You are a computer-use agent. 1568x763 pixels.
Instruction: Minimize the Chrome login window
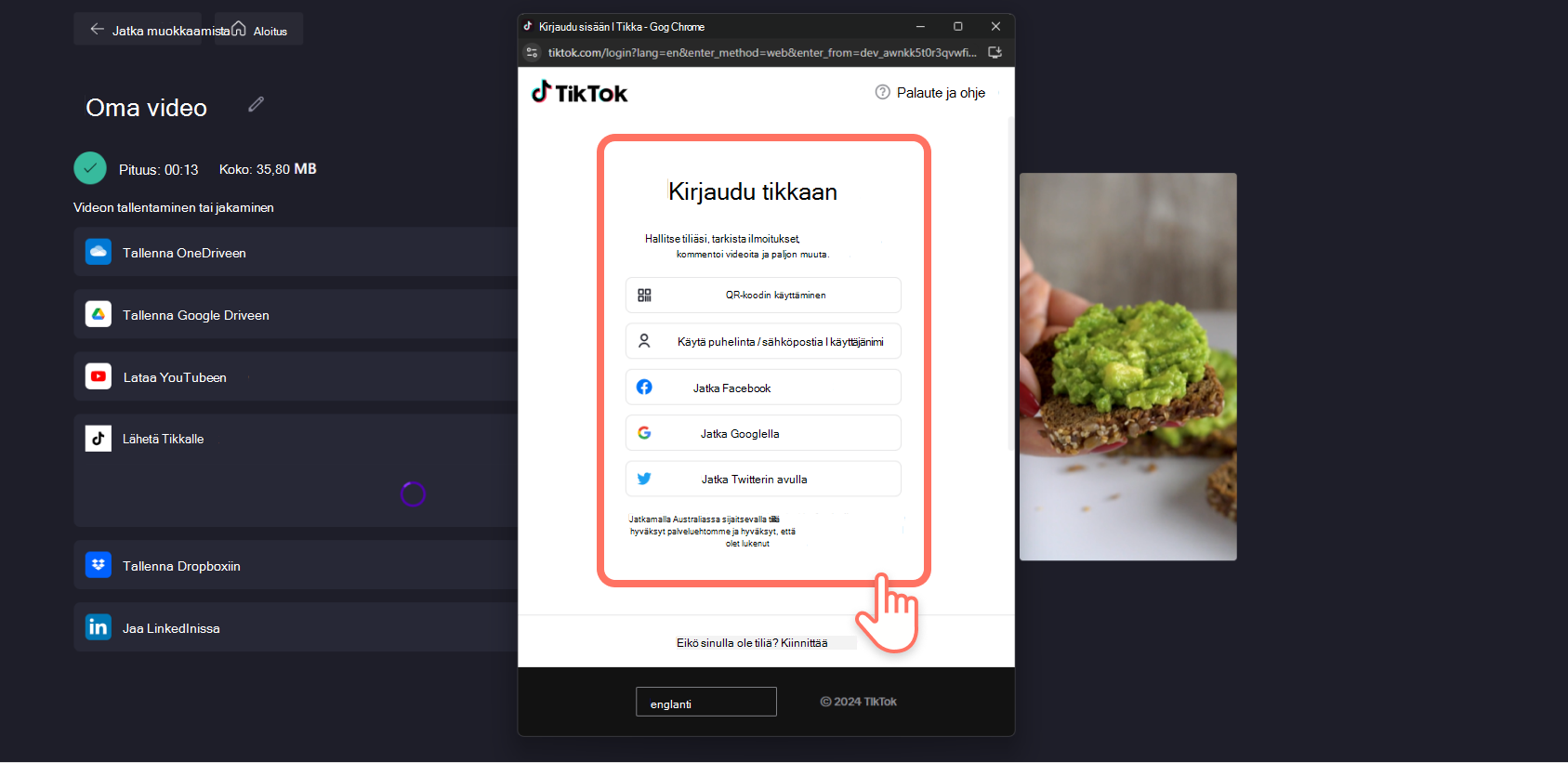(x=920, y=26)
